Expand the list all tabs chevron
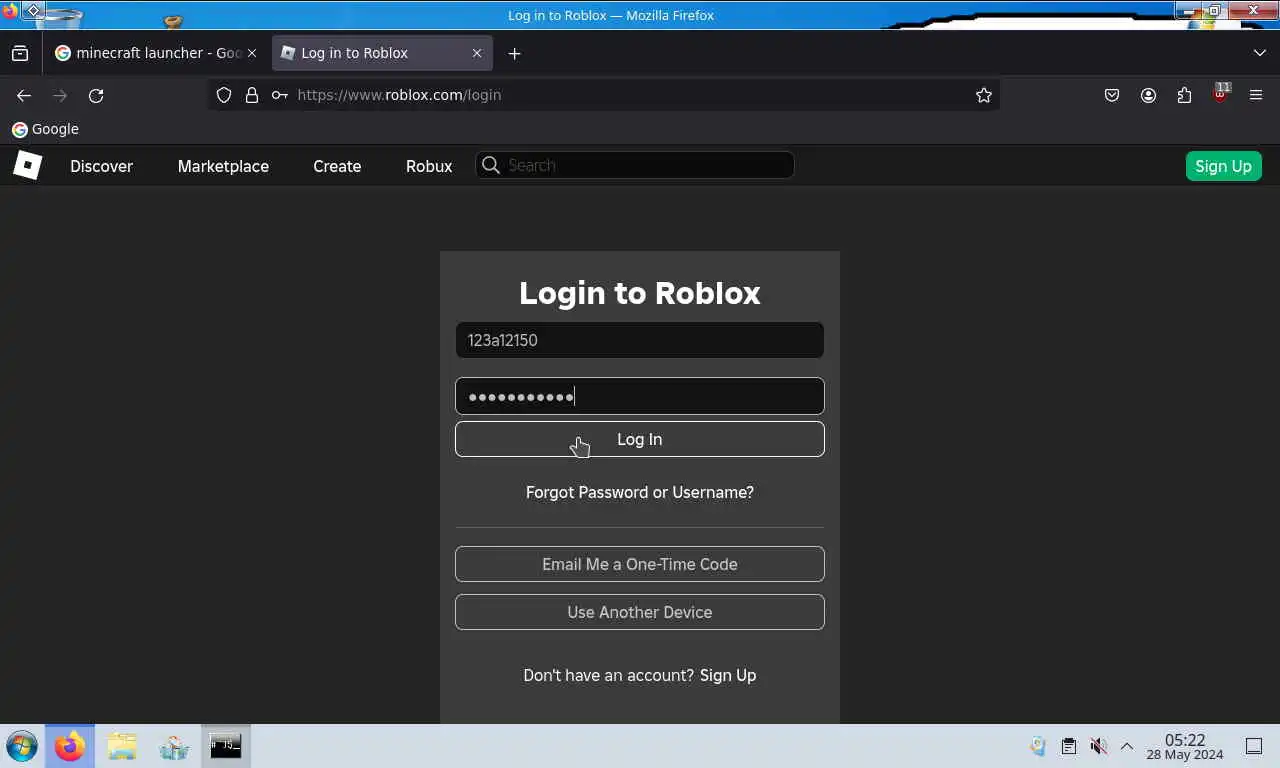Viewport: 1280px width, 768px height. pyautogui.click(x=1259, y=53)
